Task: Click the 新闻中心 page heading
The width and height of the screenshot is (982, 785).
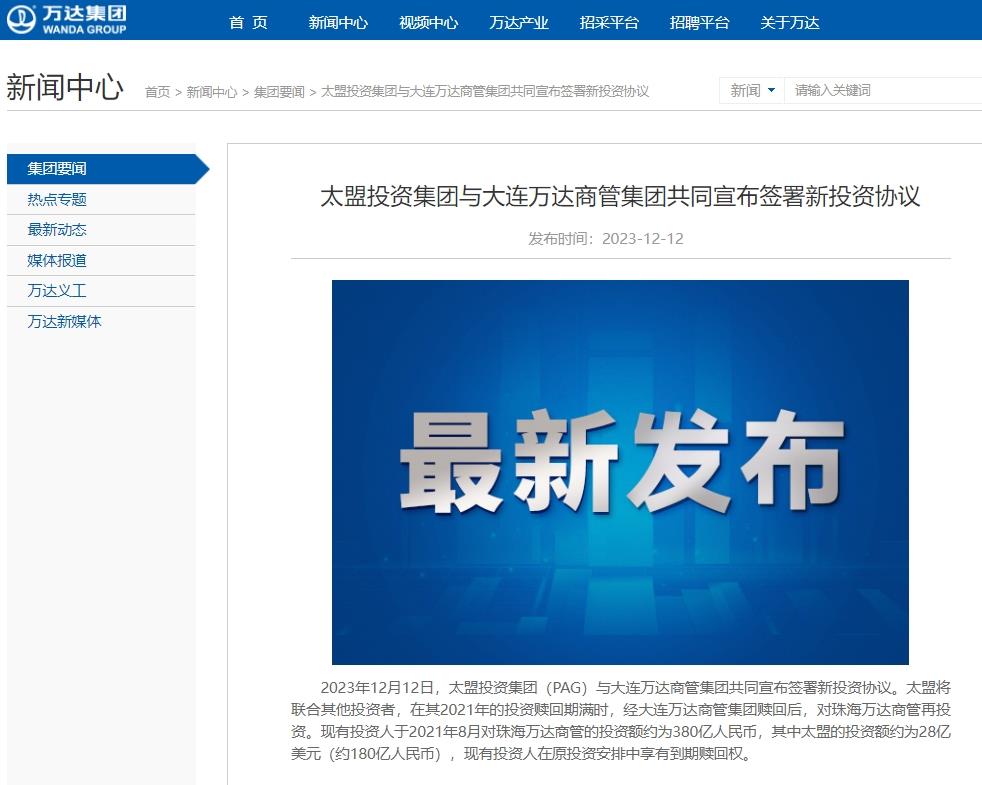Action: 65,87
